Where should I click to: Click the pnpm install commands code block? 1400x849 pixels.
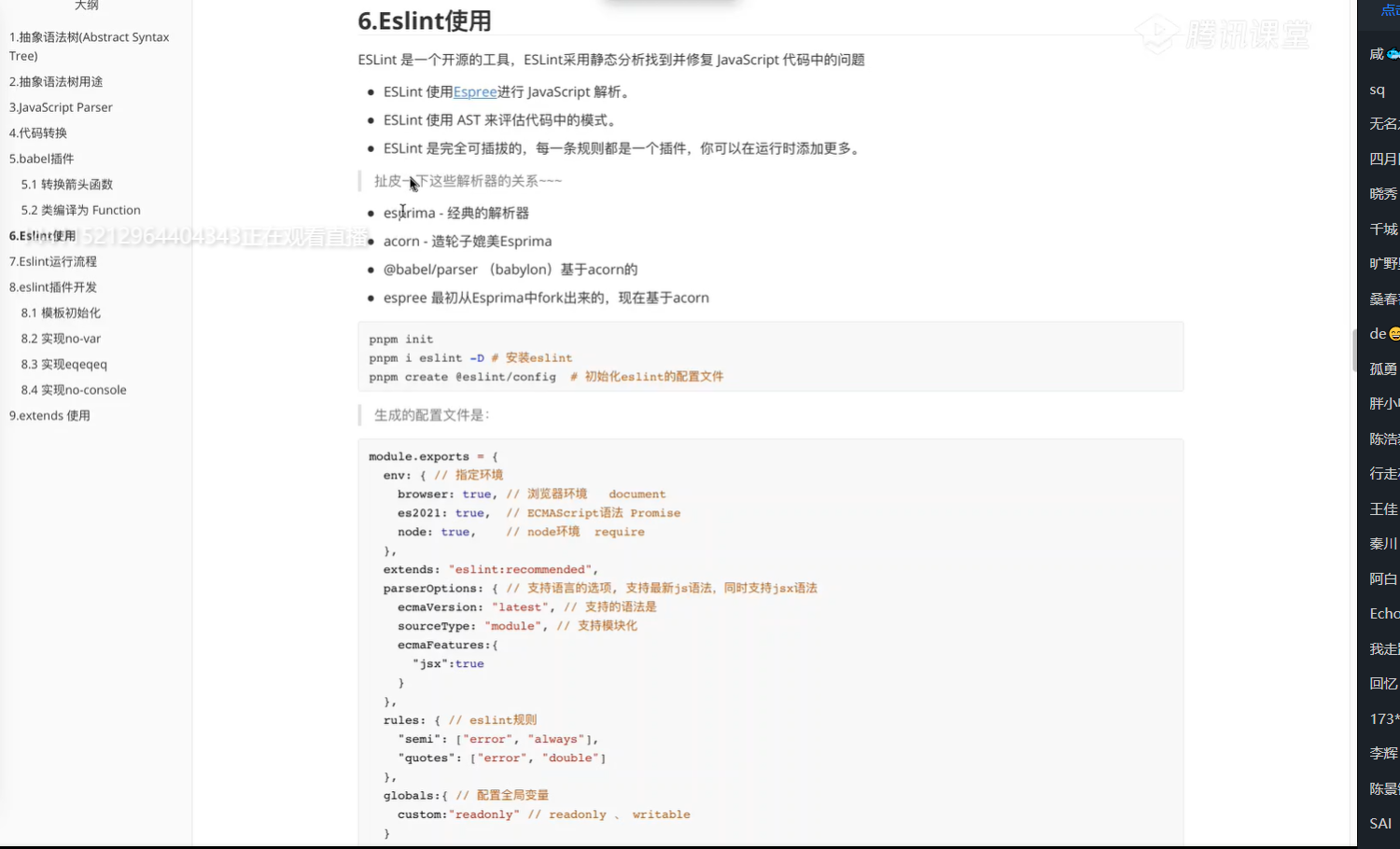coord(770,357)
